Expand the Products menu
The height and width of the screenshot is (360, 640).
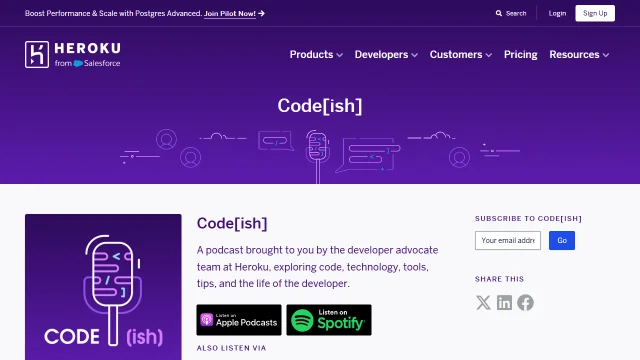click(316, 55)
